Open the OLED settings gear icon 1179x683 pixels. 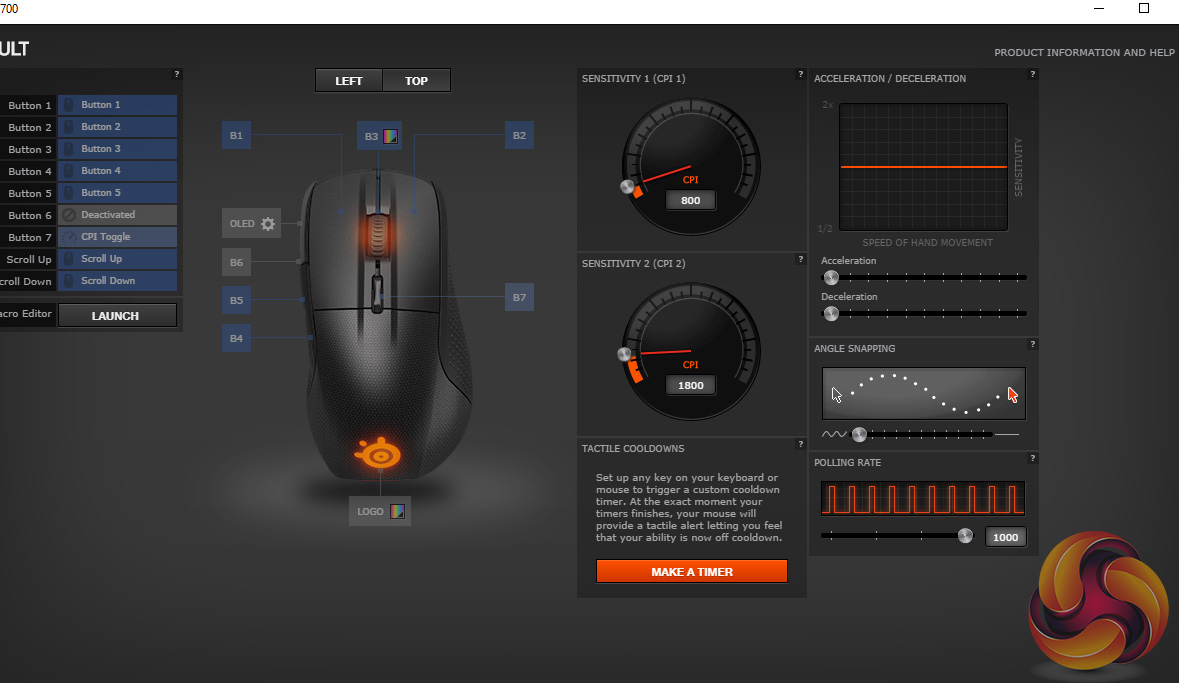268,224
